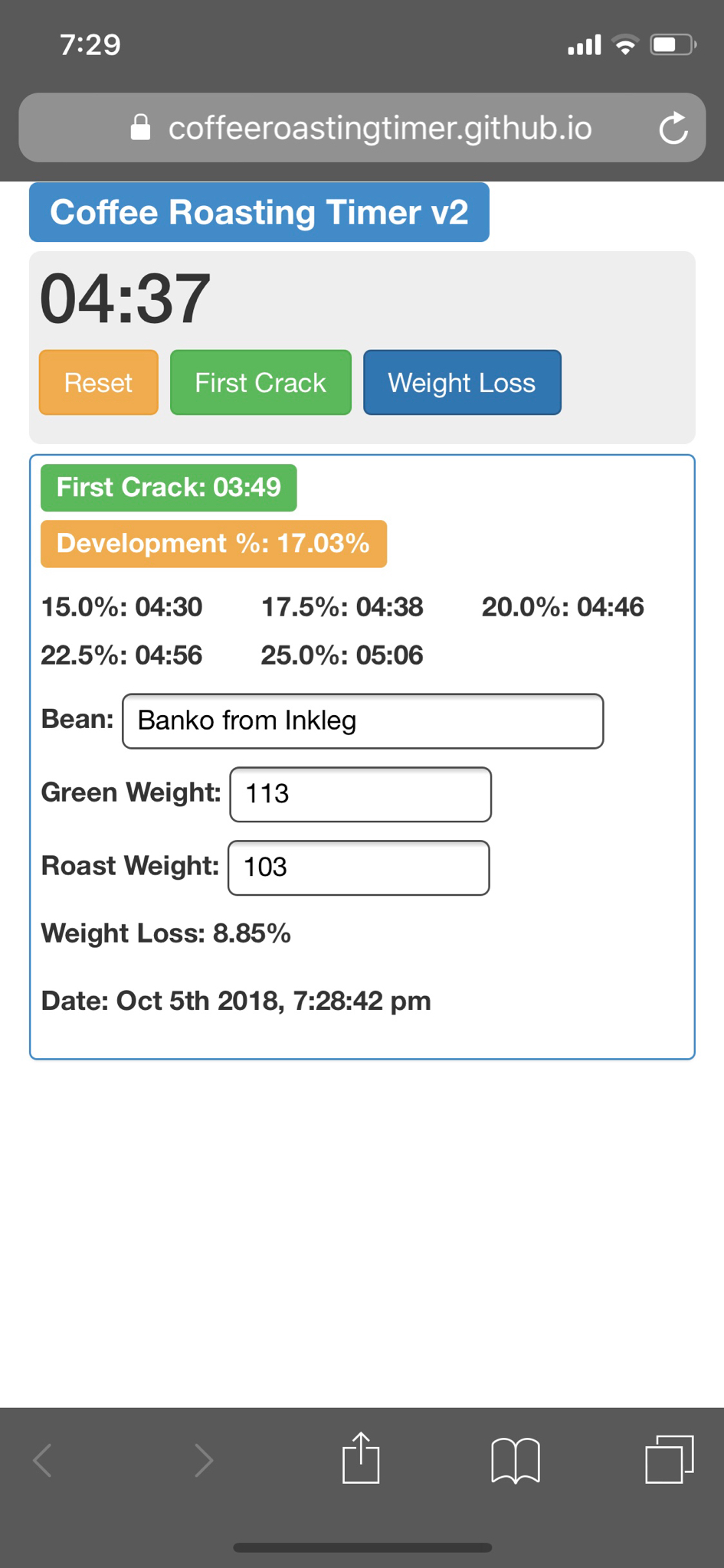
Task: Mark First Crack with green button
Action: coord(260,383)
